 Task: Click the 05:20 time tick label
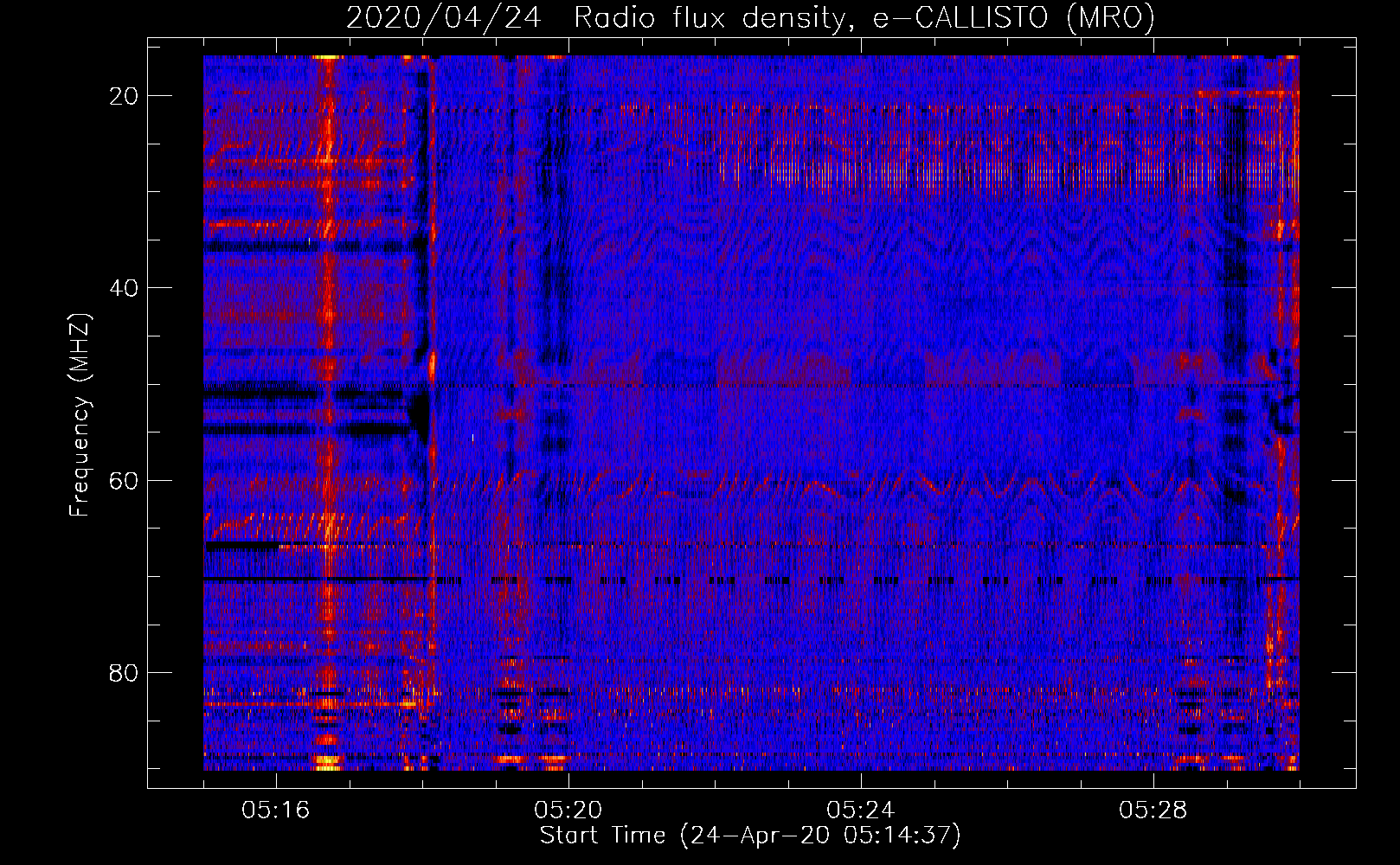[568, 811]
